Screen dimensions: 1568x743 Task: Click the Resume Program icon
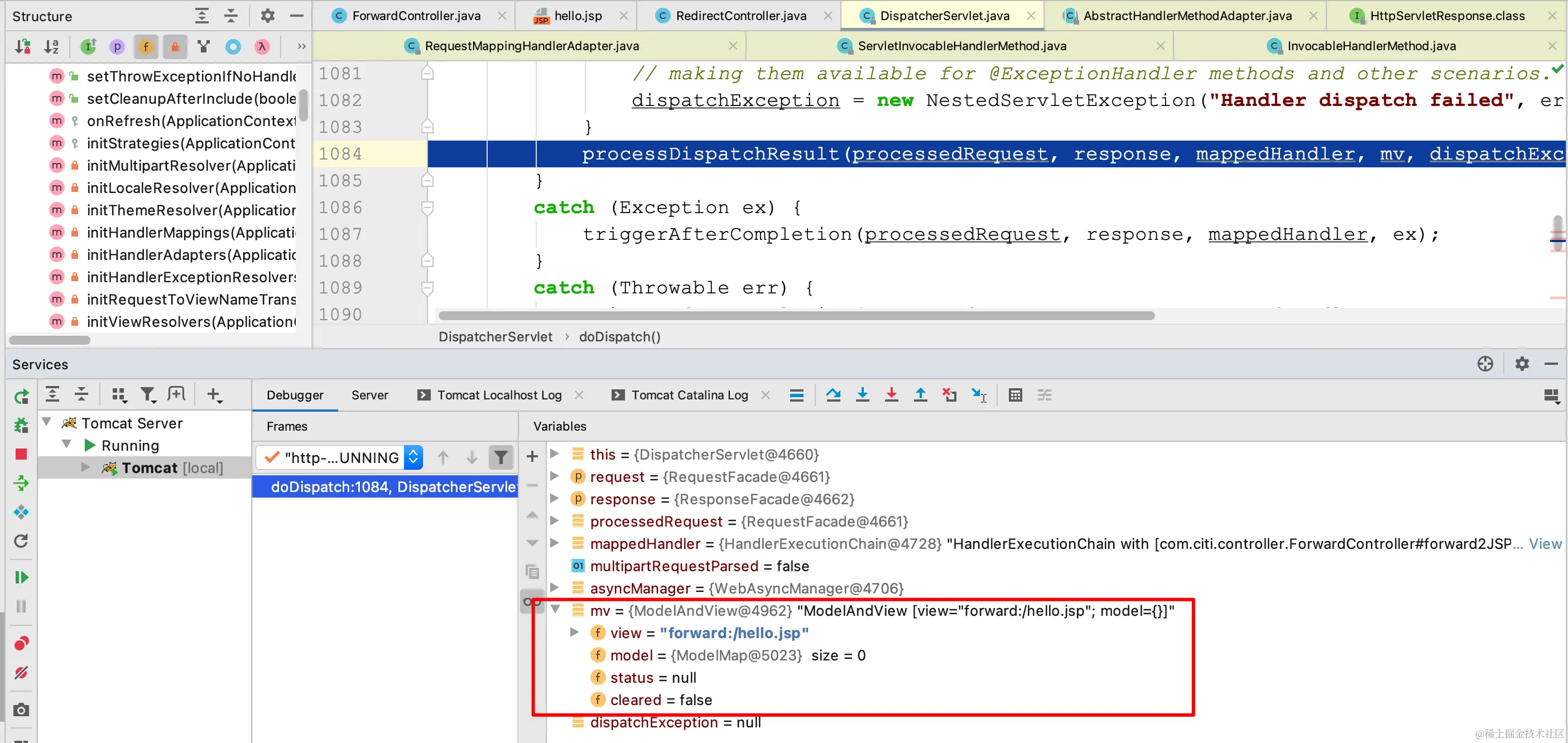[x=21, y=577]
